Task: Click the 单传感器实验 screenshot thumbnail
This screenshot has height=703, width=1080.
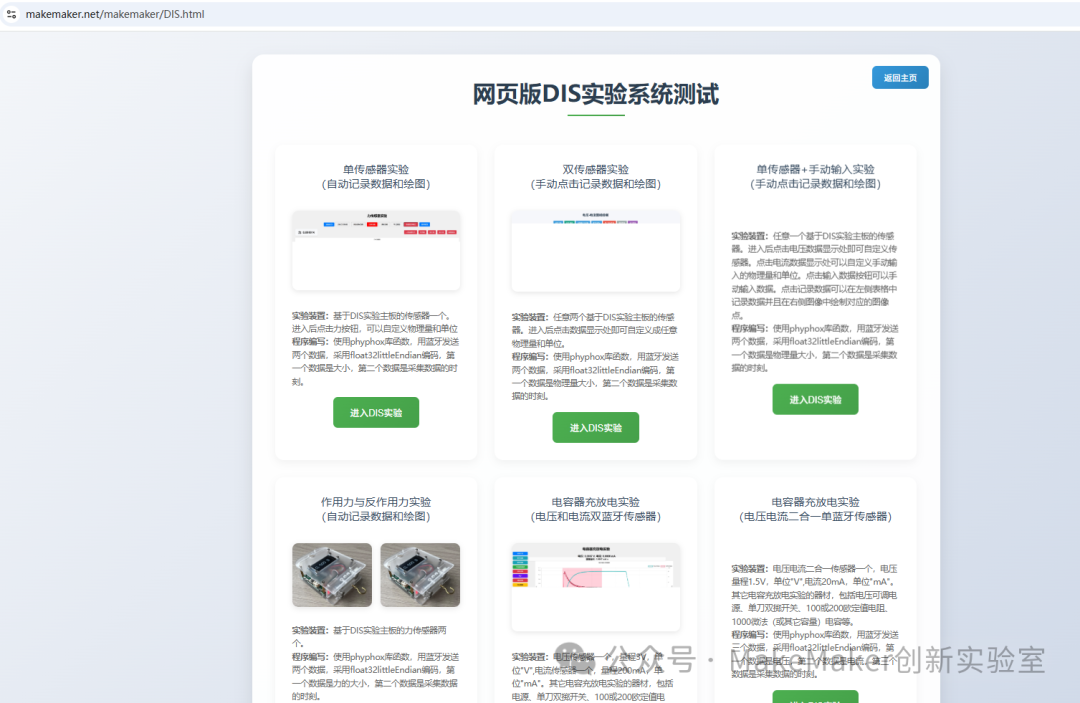Action: pyautogui.click(x=376, y=250)
